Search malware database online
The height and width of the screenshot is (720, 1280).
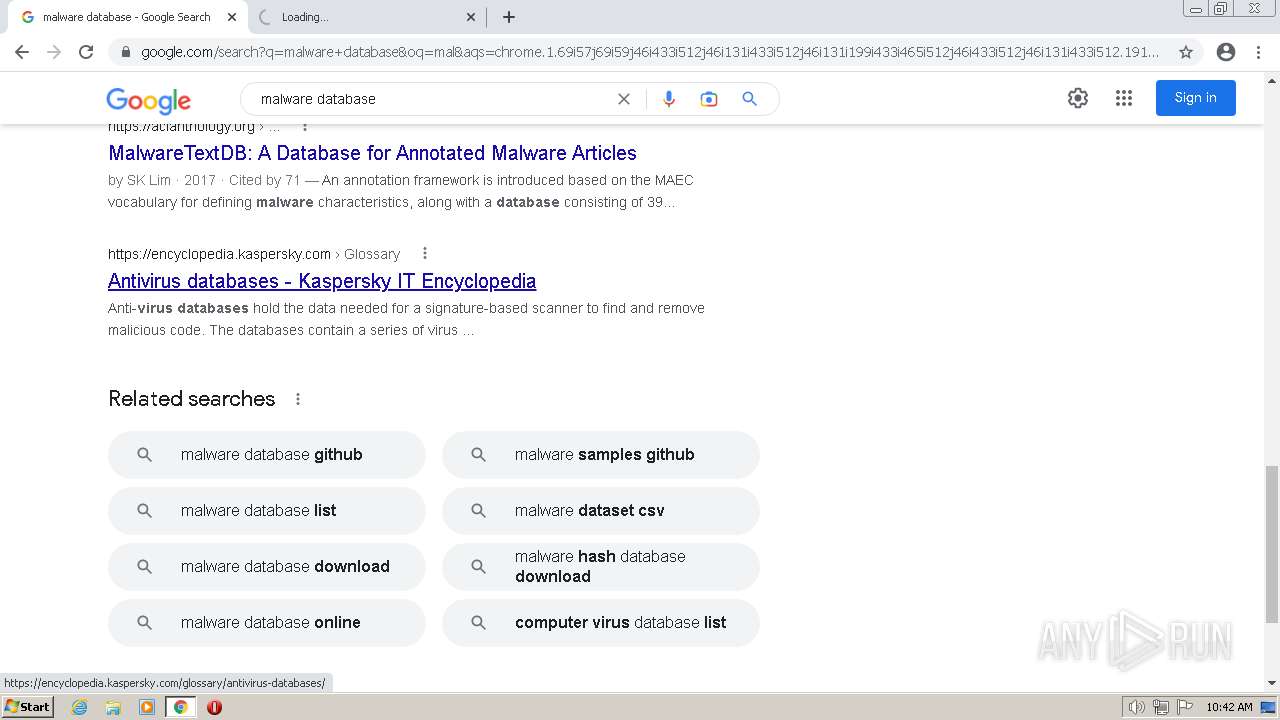coord(267,623)
